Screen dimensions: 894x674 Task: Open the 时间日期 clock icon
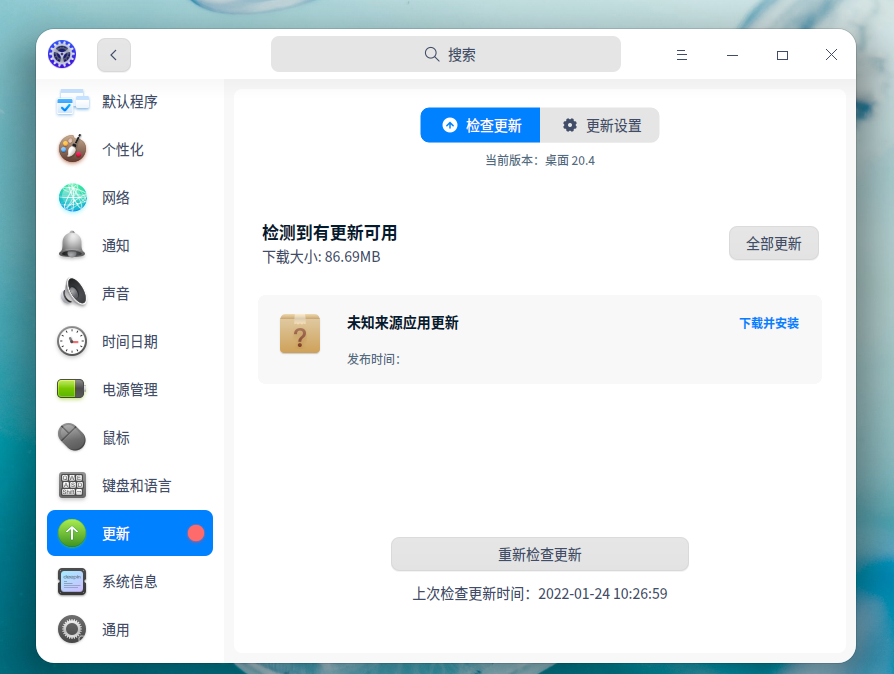pos(72,341)
